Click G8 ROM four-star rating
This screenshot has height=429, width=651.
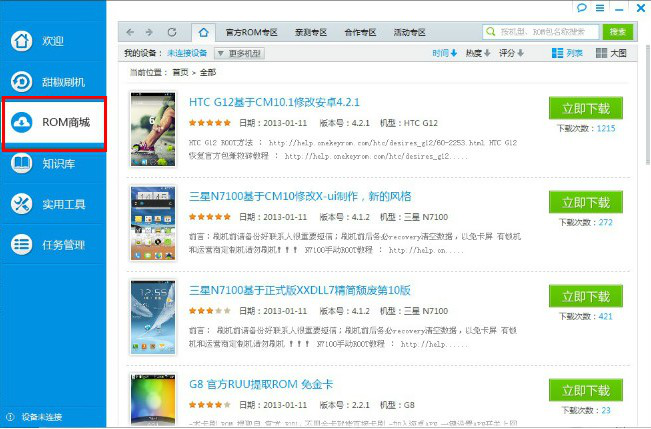pos(210,404)
